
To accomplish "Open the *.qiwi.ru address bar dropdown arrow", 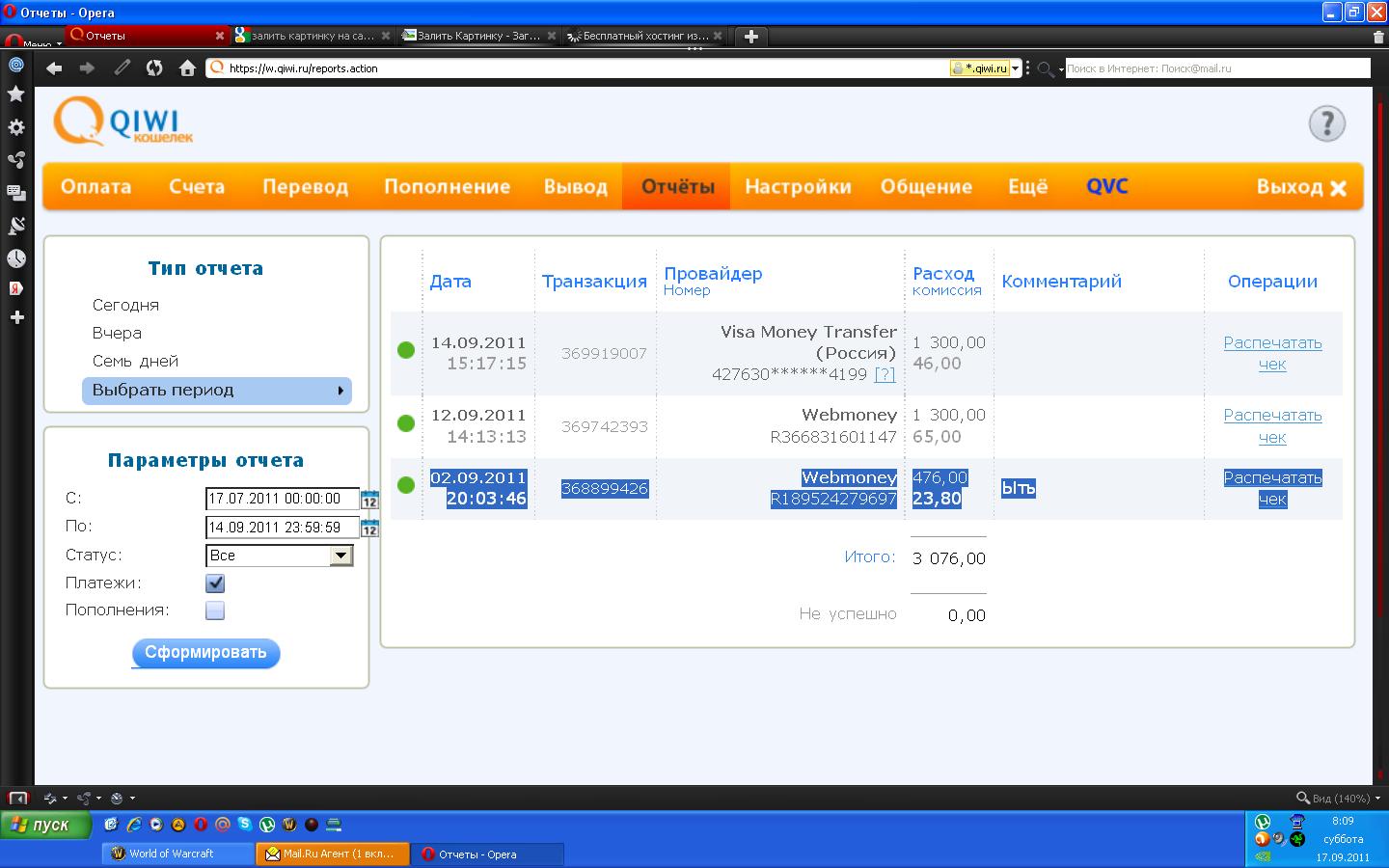I will [1015, 68].
